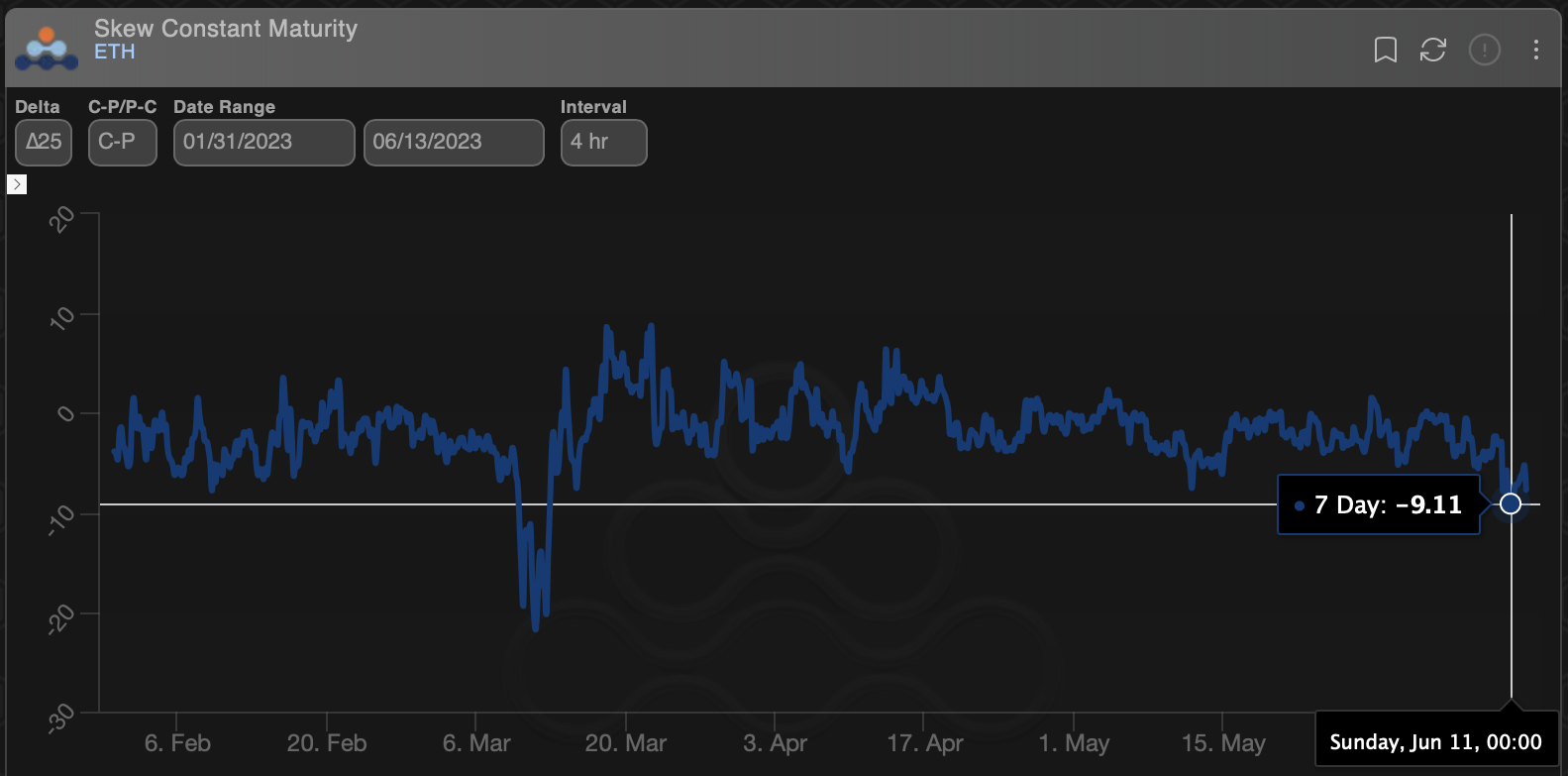Open the circled exclamation info icon
This screenshot has width=1568, height=776.
pyautogui.click(x=1484, y=50)
